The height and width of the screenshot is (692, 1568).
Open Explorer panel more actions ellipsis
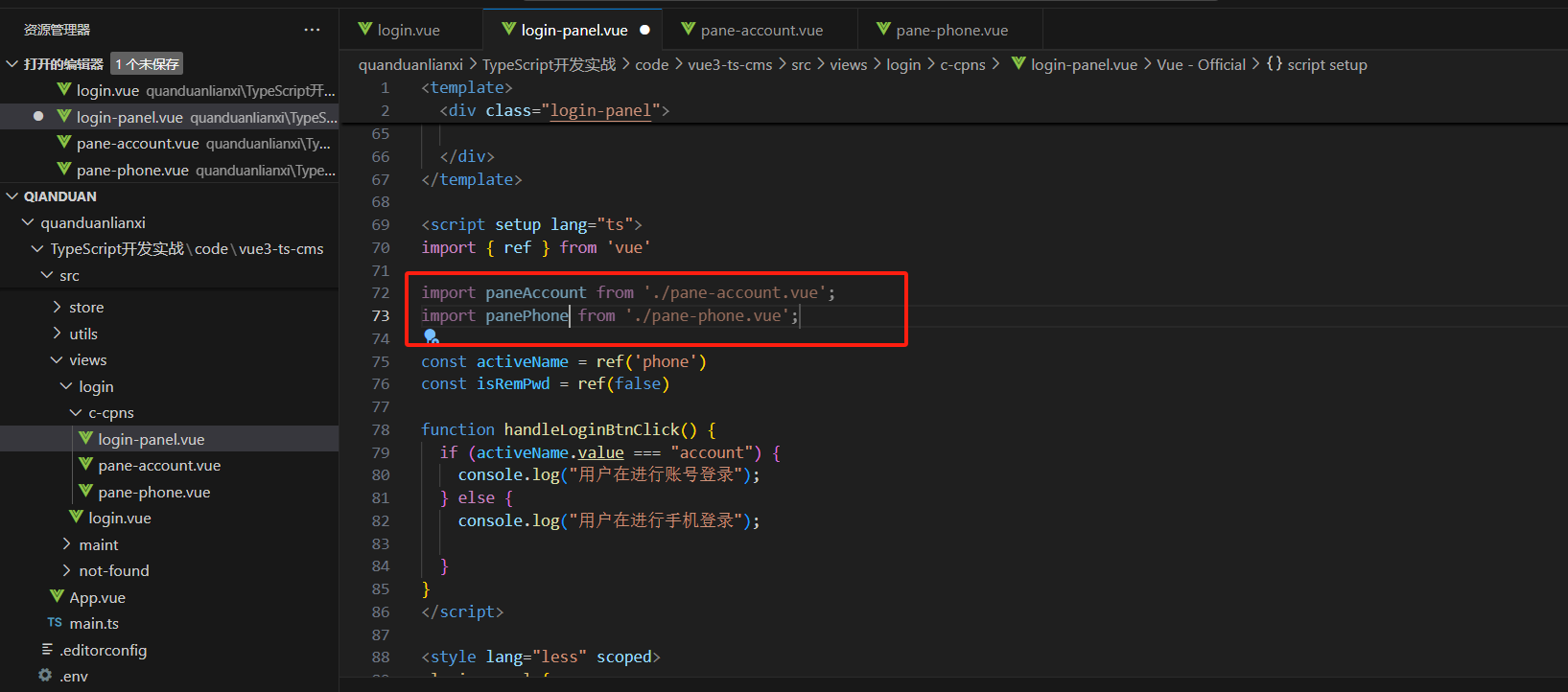[x=312, y=30]
